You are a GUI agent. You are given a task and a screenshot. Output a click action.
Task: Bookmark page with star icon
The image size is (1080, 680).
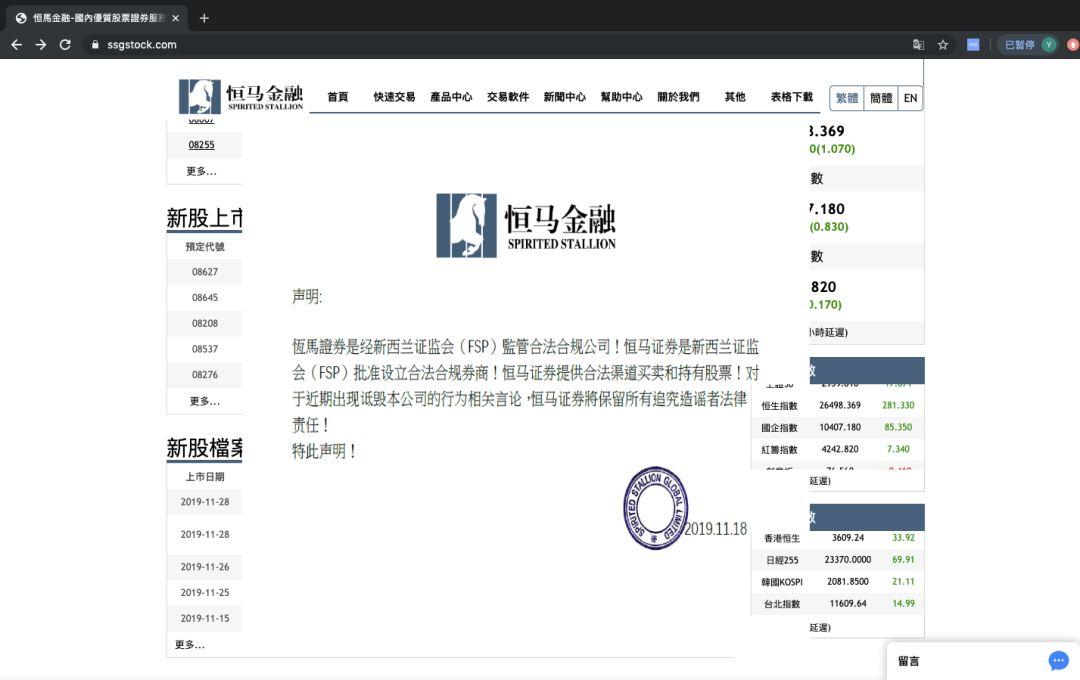pos(943,45)
